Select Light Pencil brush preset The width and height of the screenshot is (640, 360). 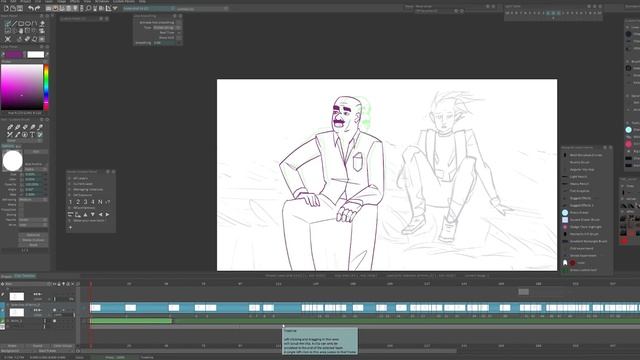[579, 177]
